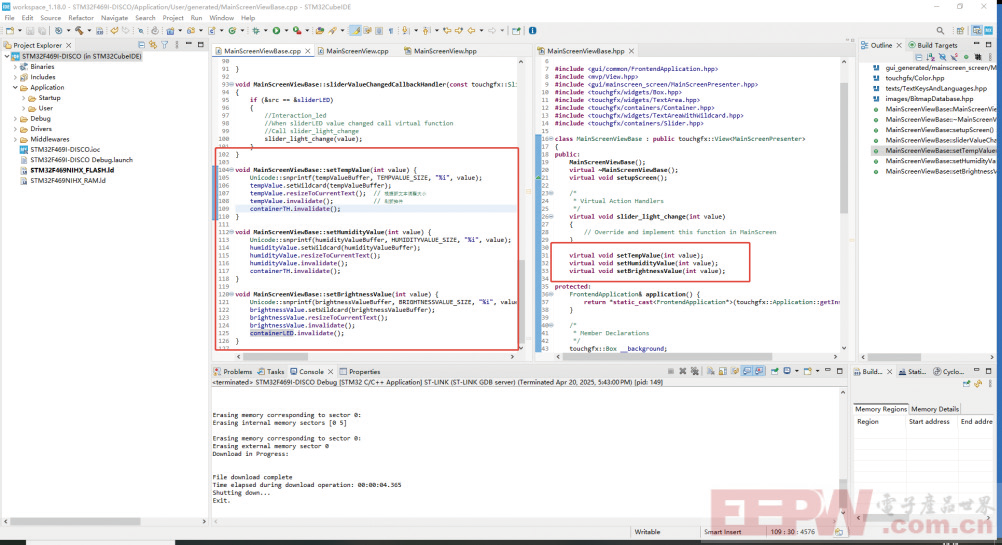Toggle Scroll Lock in Console toolbar
Image resolution: width=1002 pixels, height=545 pixels.
(722, 371)
